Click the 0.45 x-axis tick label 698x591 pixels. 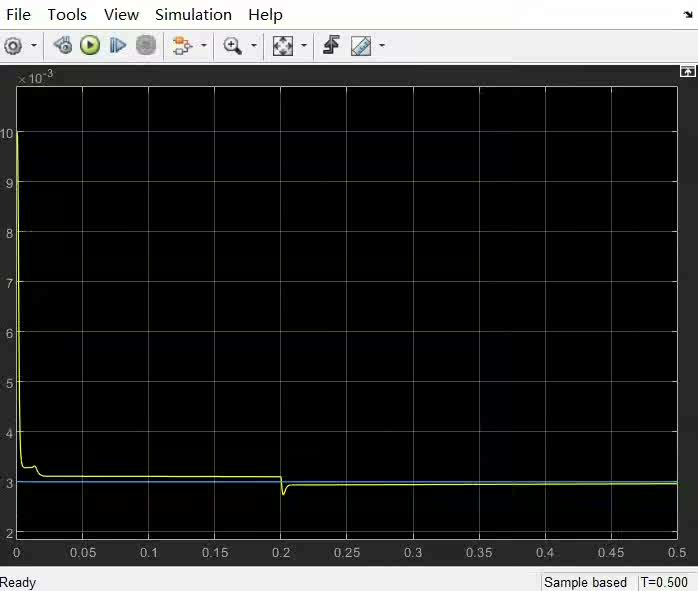(x=611, y=553)
